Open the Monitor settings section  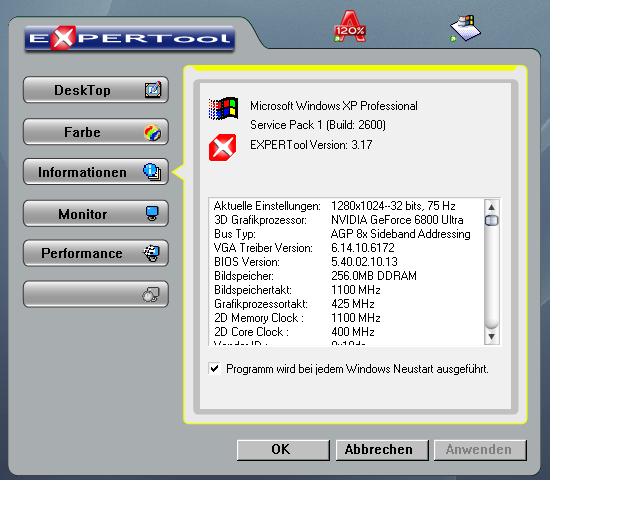96,214
